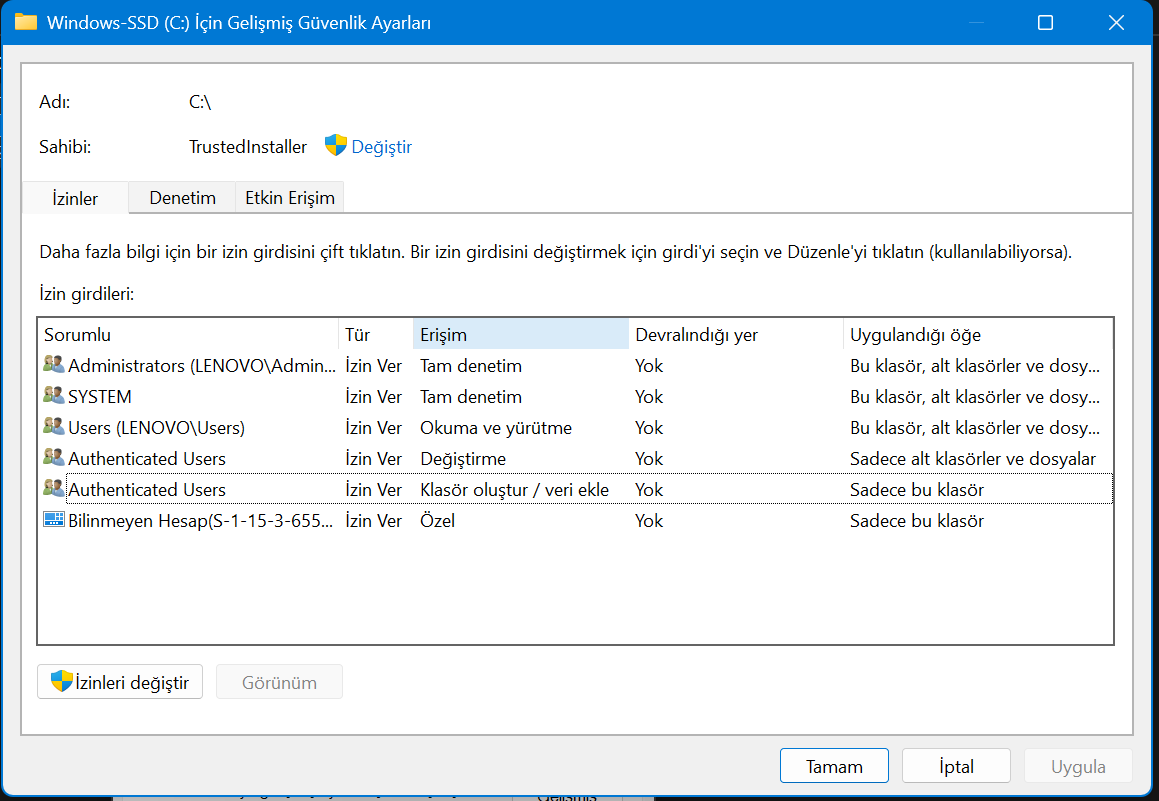Click the shield icon beside Değiştir

click(x=336, y=146)
